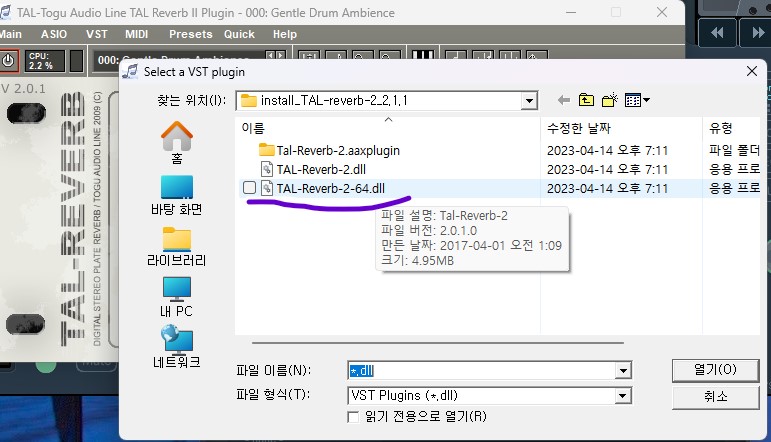Click the fast-forward button in background window
The image size is (771, 442).
(758, 33)
